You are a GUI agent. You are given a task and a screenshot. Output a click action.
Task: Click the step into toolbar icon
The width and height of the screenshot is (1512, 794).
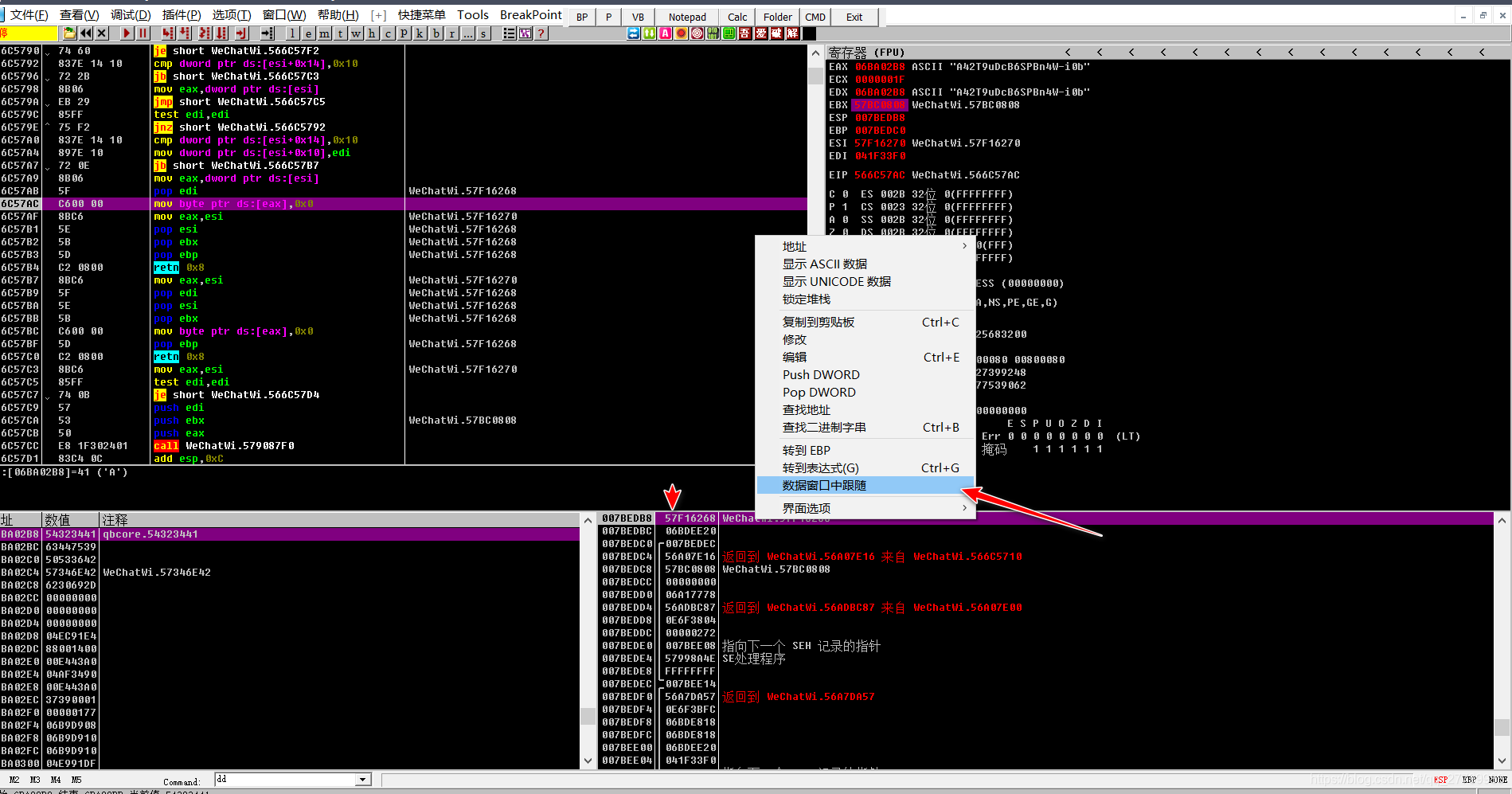click(168, 33)
